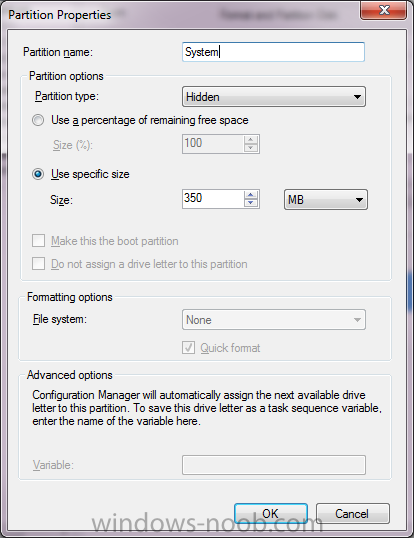Click the Size field showing 350
Viewport: 414px width, 538px height.
coord(213,199)
